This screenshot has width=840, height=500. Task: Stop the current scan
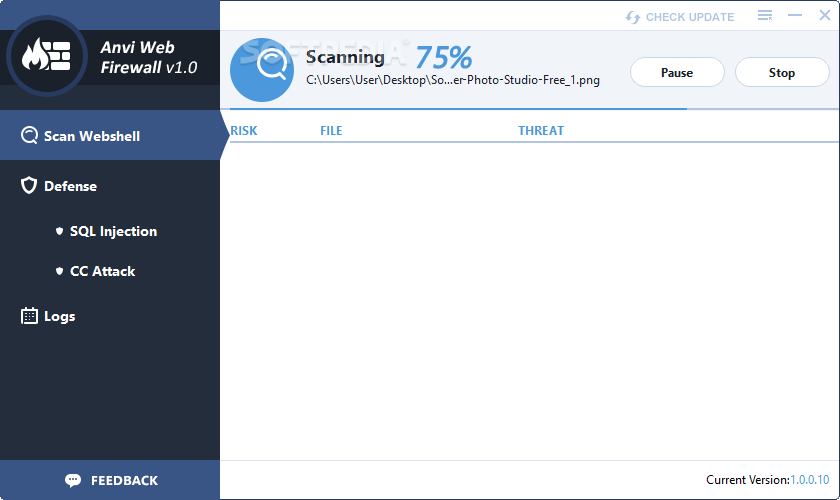coord(782,72)
